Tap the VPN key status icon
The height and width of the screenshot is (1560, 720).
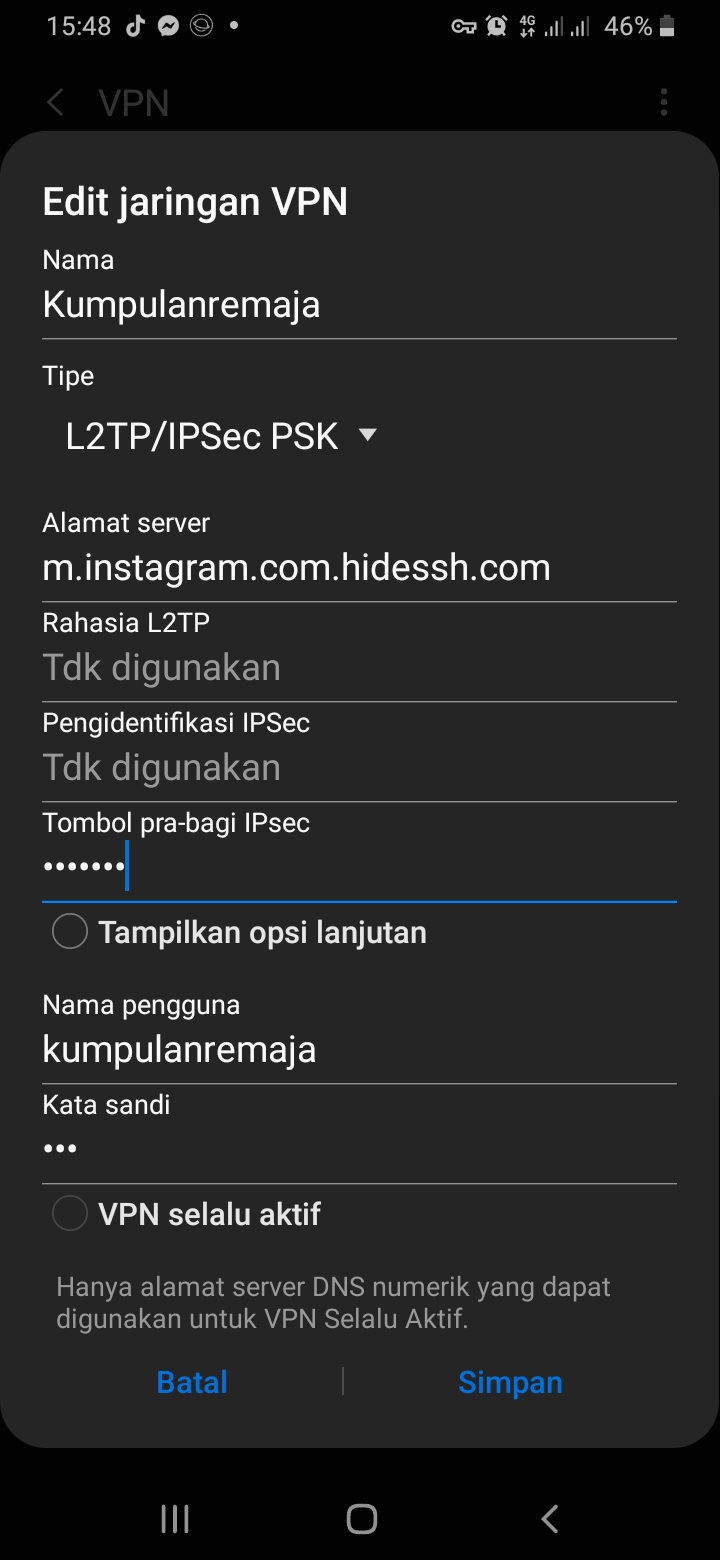(x=464, y=27)
